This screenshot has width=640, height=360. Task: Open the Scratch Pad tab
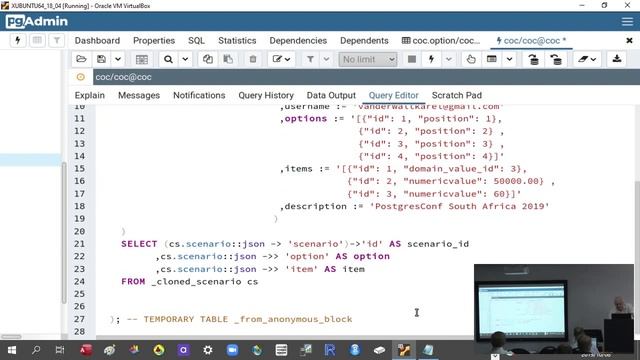[x=457, y=95]
